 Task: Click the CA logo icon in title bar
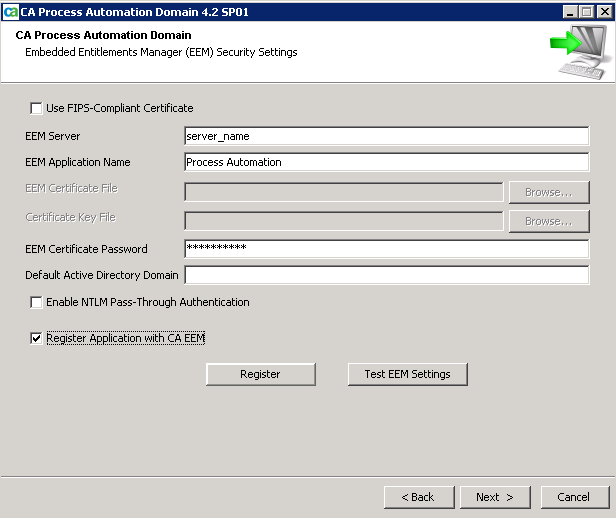pos(11,10)
